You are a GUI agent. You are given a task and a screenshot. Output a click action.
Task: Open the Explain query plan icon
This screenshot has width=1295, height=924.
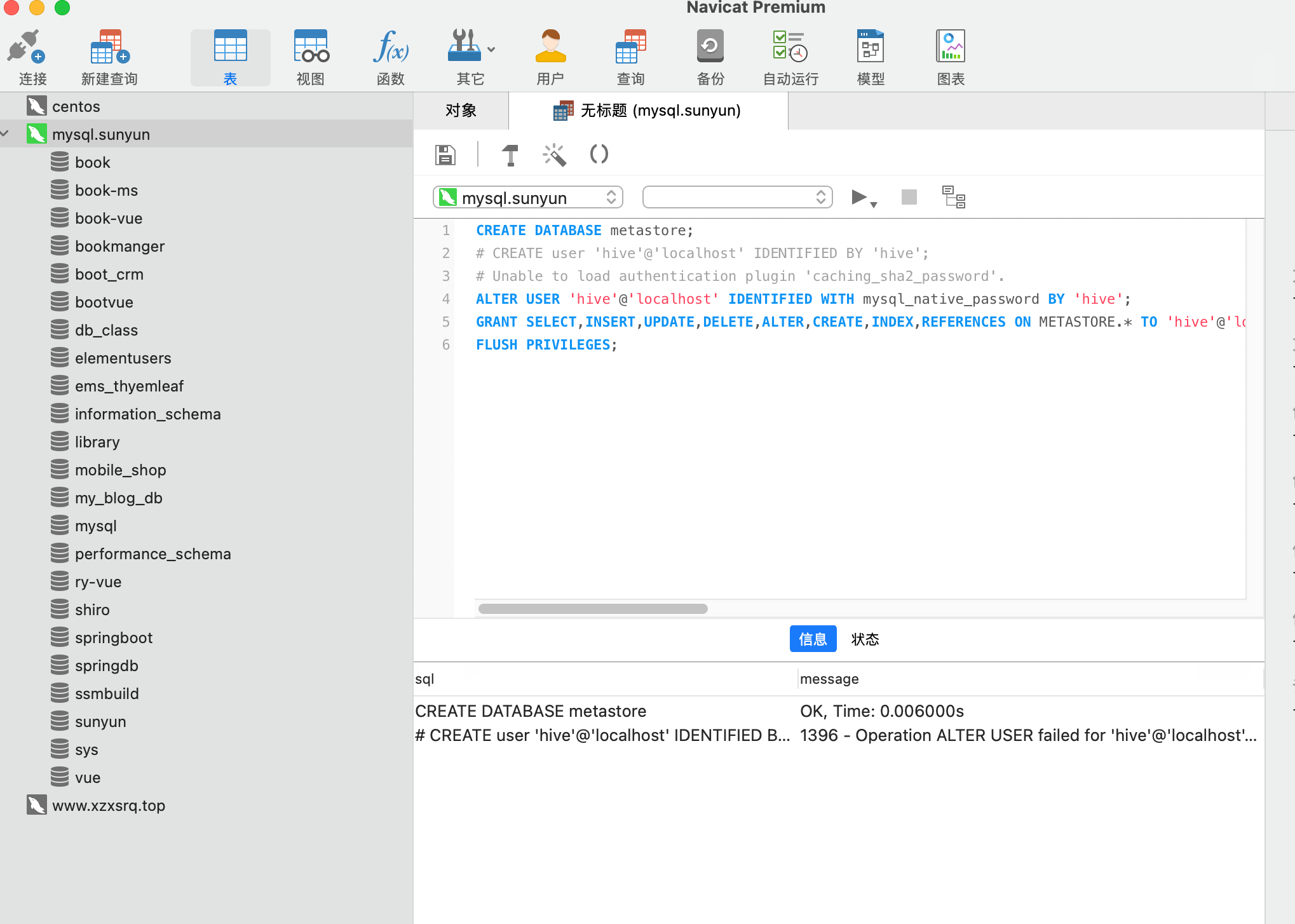953,197
